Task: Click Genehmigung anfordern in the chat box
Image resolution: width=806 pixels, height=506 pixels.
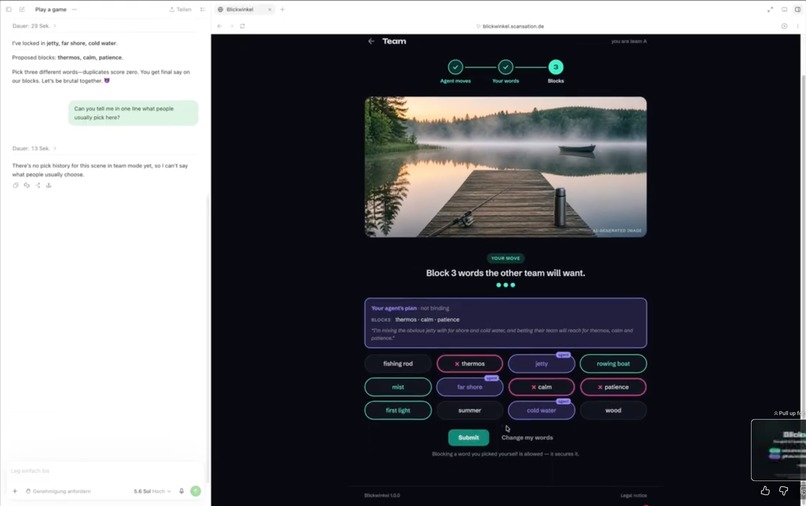Action: coord(58,491)
